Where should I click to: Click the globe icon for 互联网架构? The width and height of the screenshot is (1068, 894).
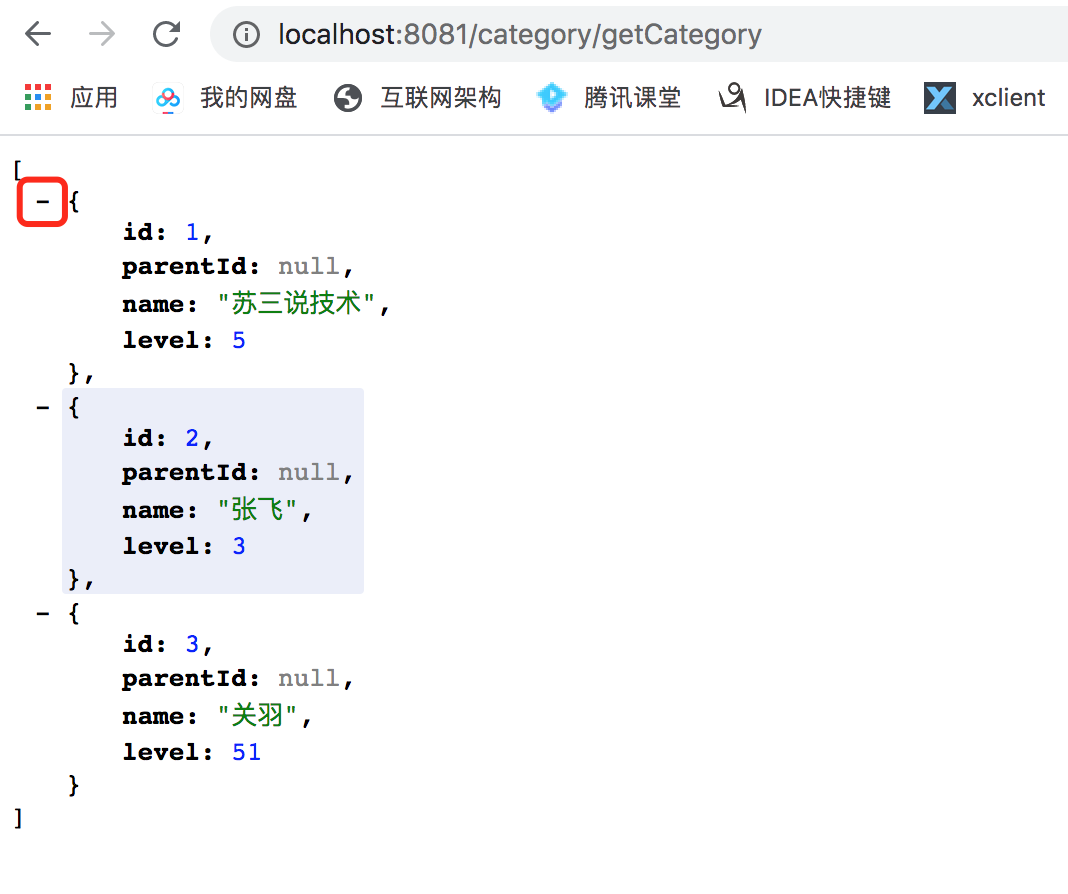click(x=347, y=98)
